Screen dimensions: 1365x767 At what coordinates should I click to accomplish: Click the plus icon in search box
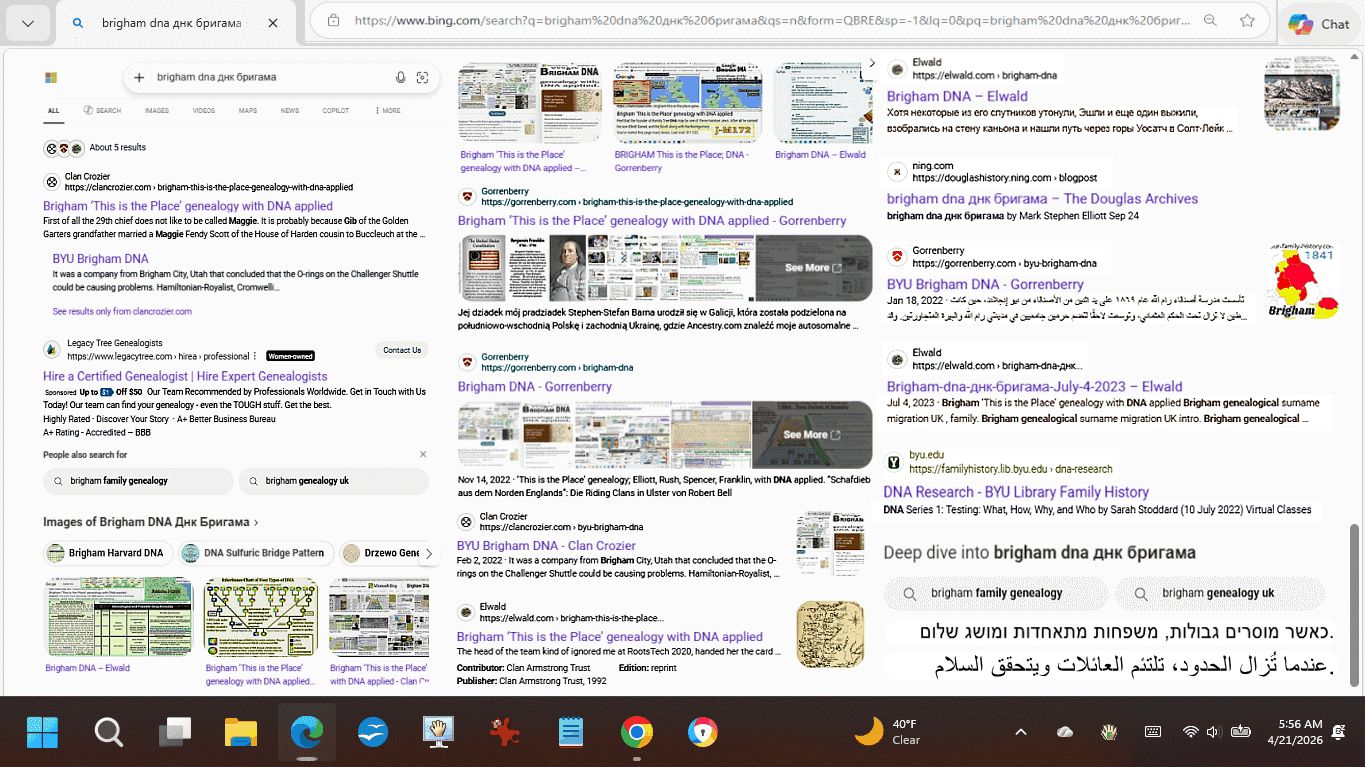(x=139, y=78)
